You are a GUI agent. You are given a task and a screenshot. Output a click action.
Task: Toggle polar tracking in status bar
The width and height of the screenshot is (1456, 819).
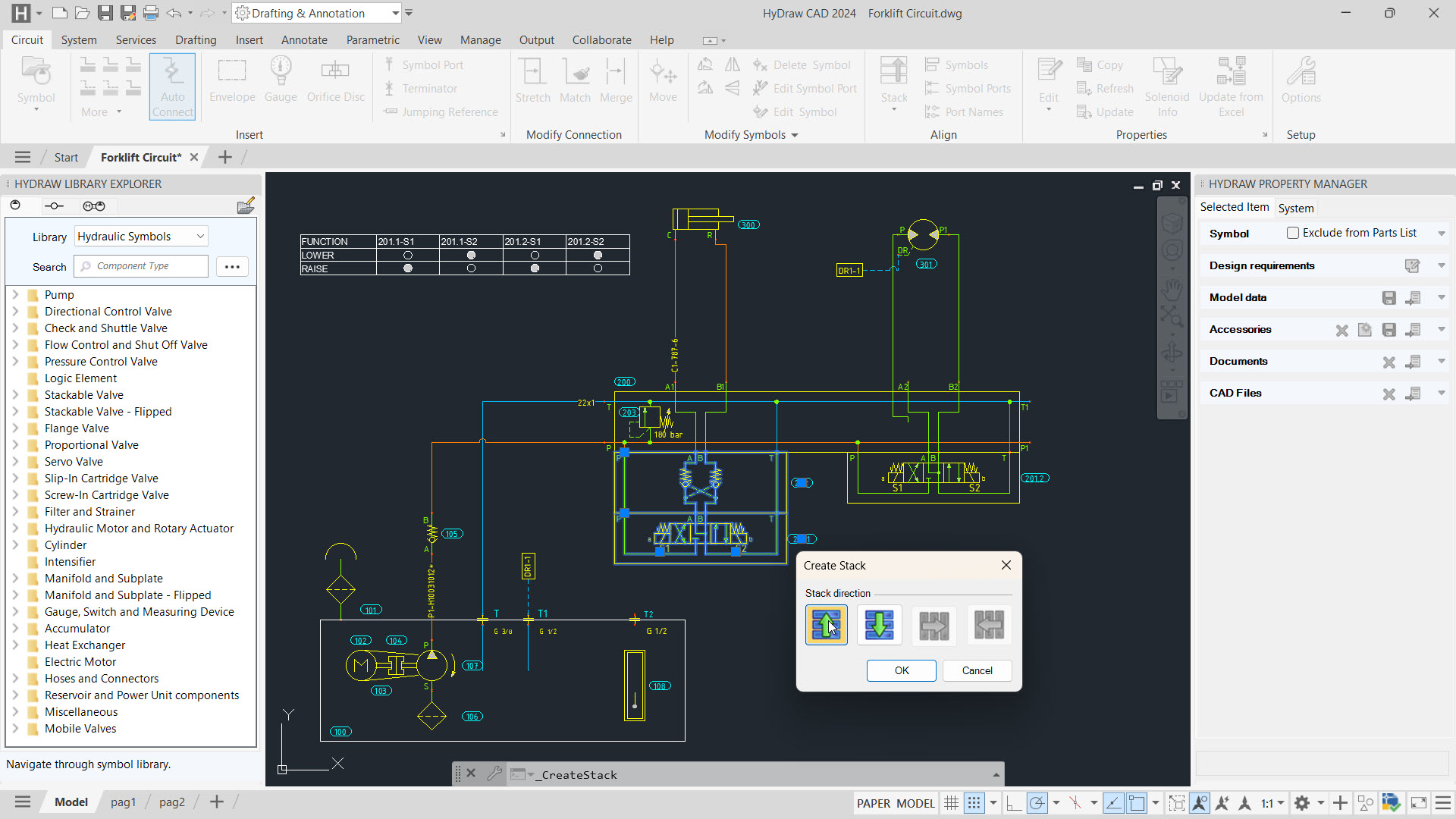click(1037, 802)
